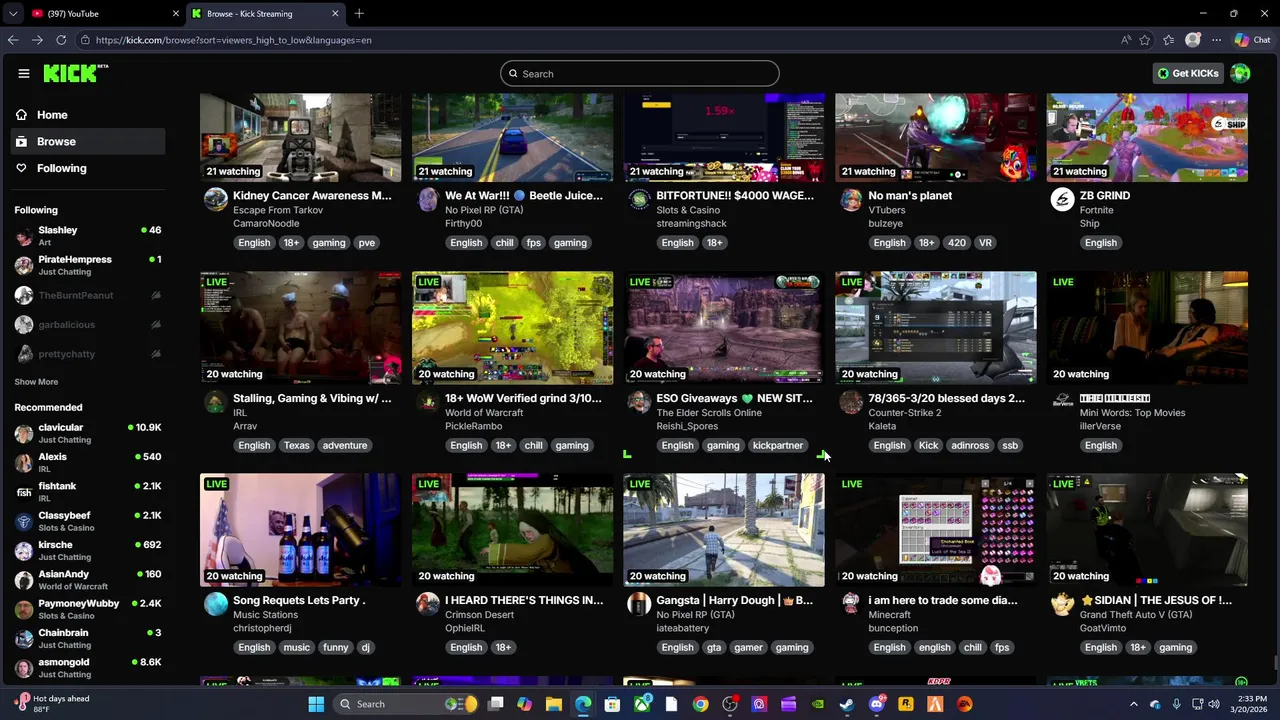Open the Edge profile icon
Screen dimensions: 1280x720
pyautogui.click(x=1192, y=40)
